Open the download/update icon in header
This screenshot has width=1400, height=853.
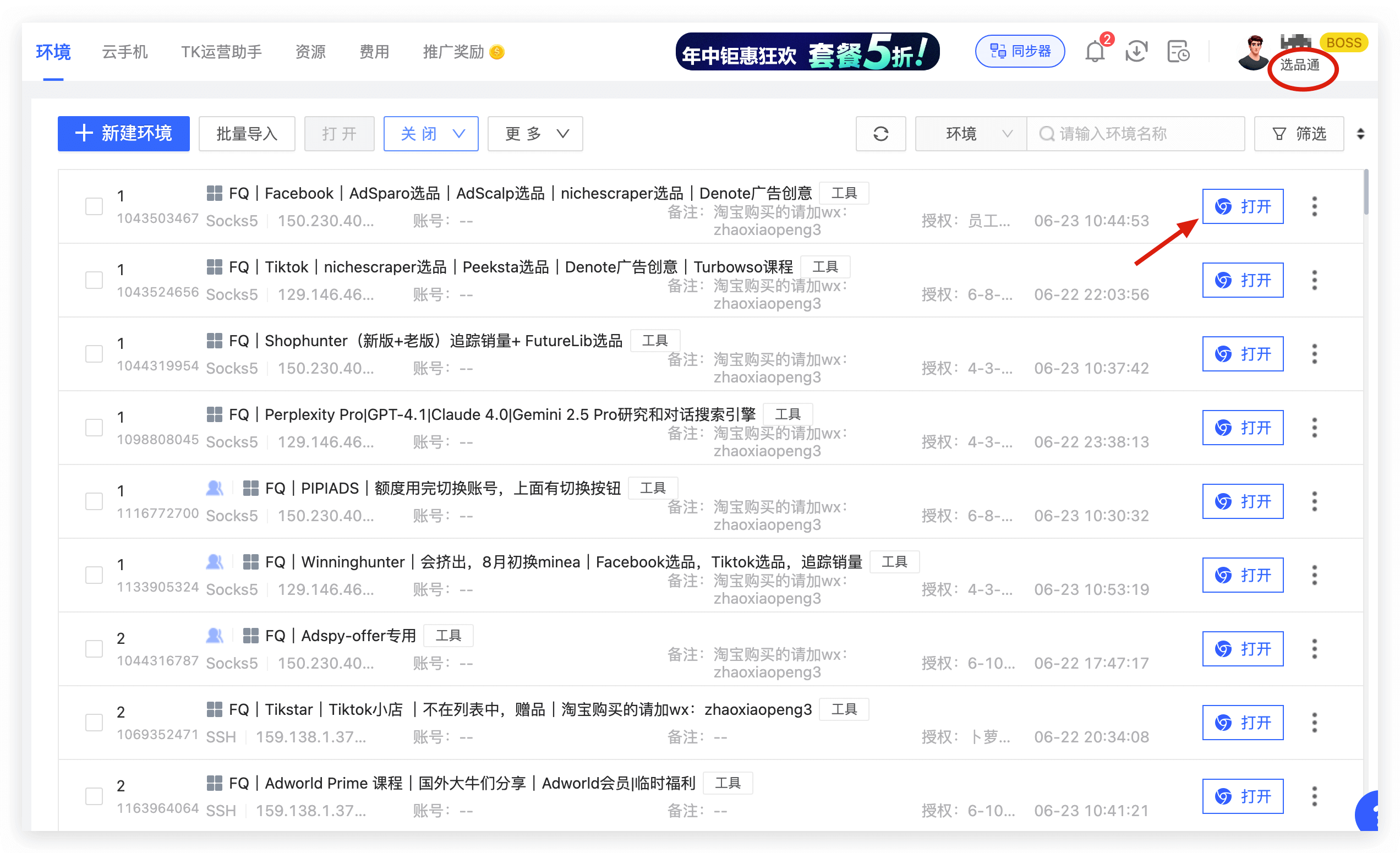[1136, 52]
